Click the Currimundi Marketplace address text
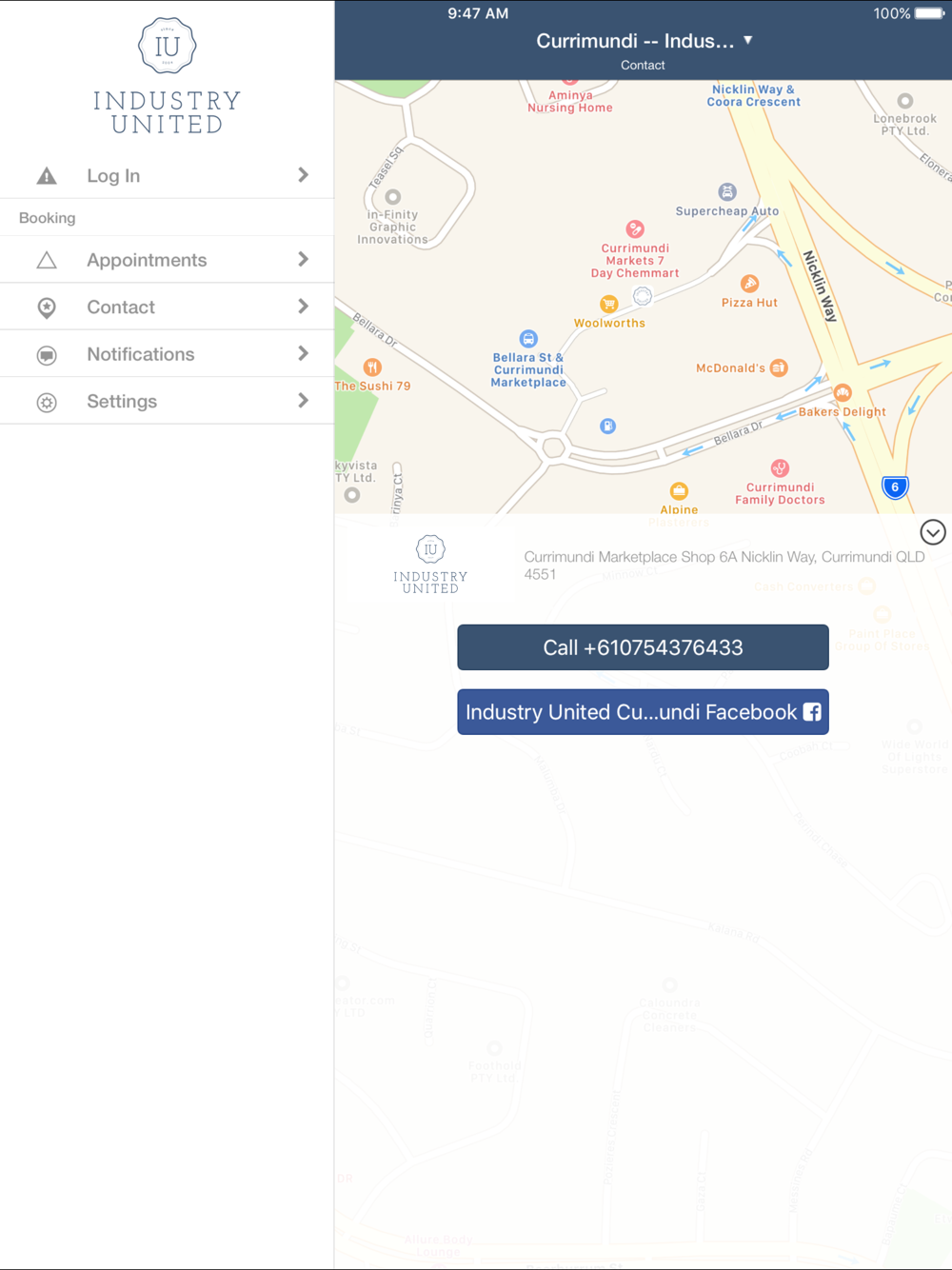Image resolution: width=952 pixels, height=1270 pixels. point(724,566)
